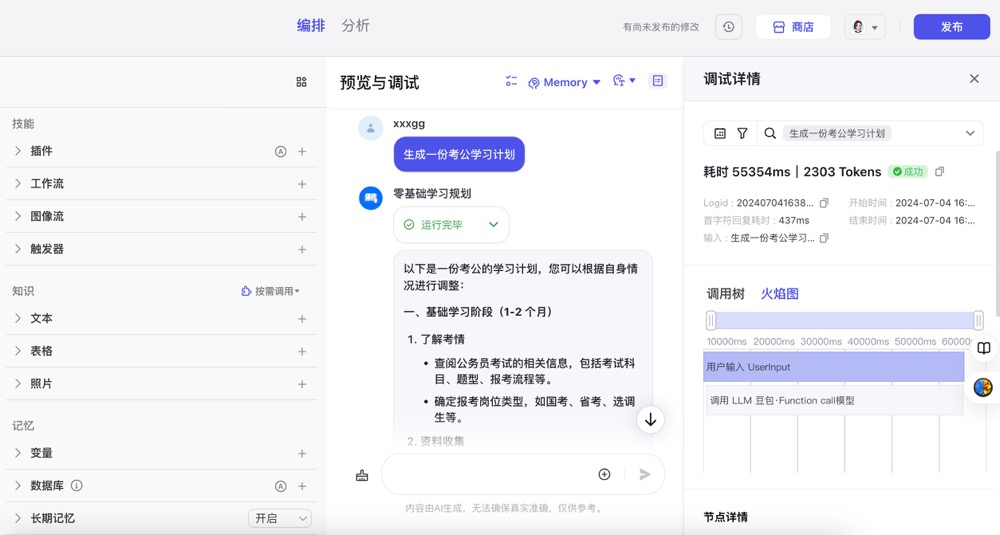1000x535 pixels.
Task: Expand the 图像流 section
Action: click(x=18, y=216)
